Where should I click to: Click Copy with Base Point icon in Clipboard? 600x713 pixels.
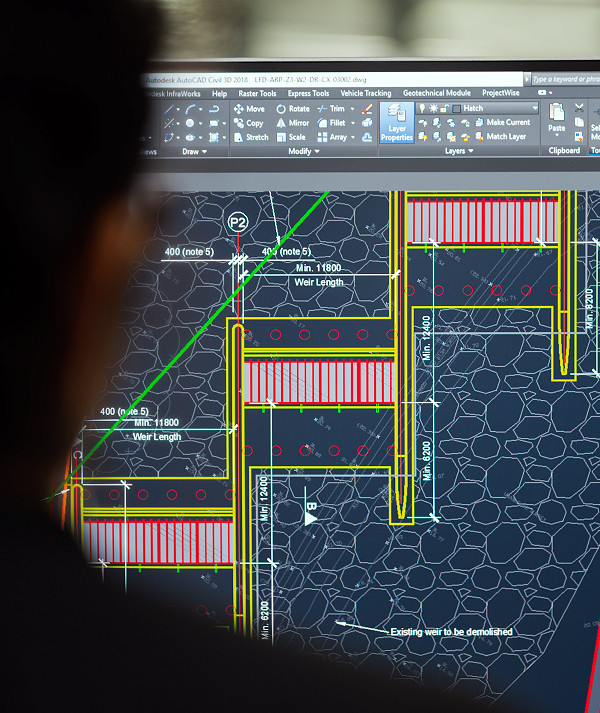click(579, 136)
